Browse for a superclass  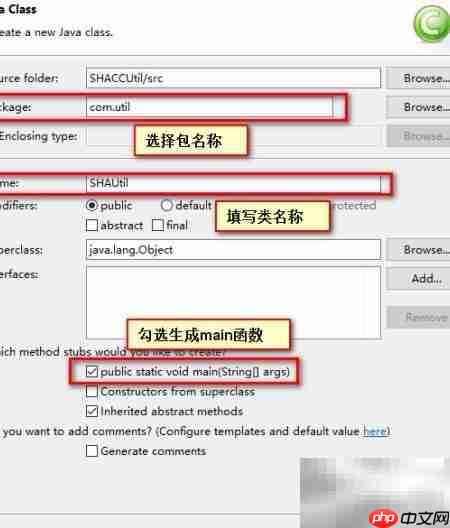click(x=418, y=250)
